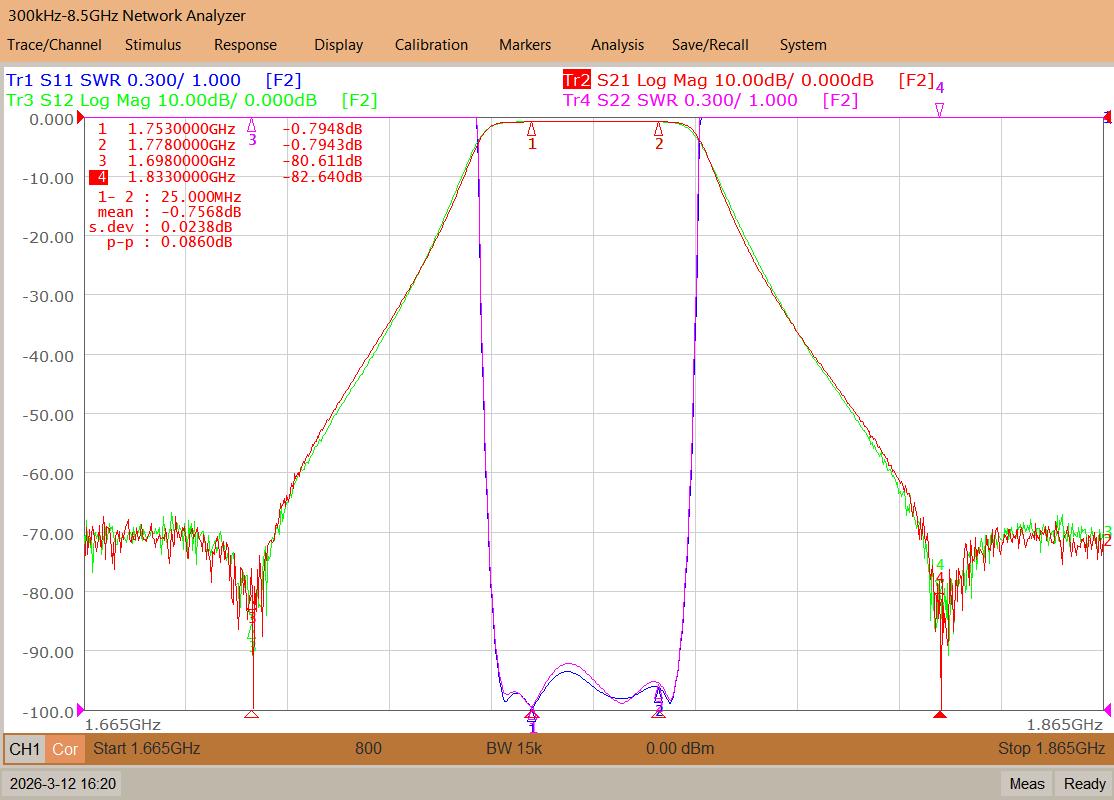Screen dimensions: 1114x800
Task: Click the red Tr2 active trace badge
Action: [576, 80]
